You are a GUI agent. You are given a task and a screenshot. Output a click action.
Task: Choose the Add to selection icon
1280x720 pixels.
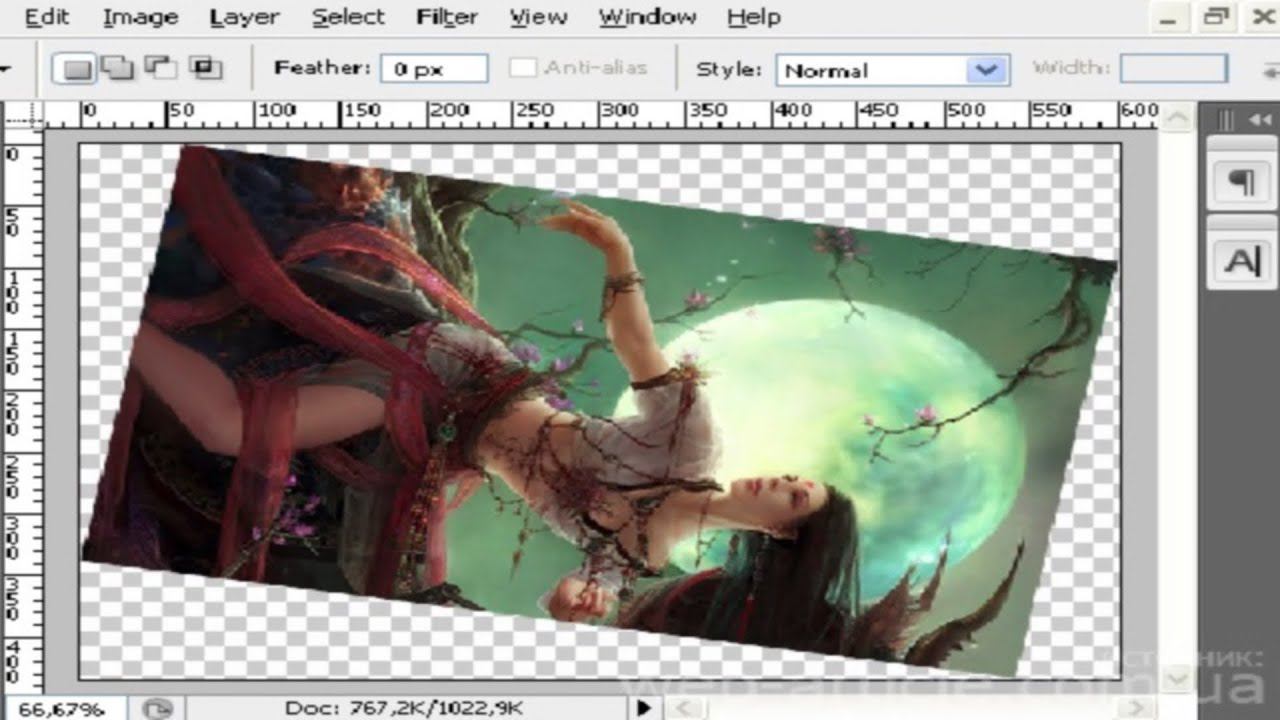[118, 69]
